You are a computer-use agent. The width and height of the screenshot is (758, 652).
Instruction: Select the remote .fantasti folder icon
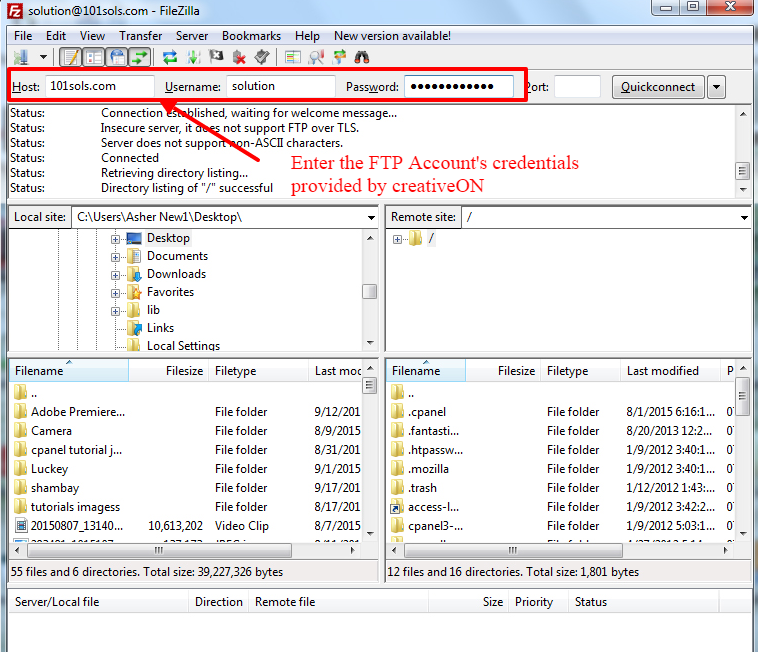tap(397, 430)
